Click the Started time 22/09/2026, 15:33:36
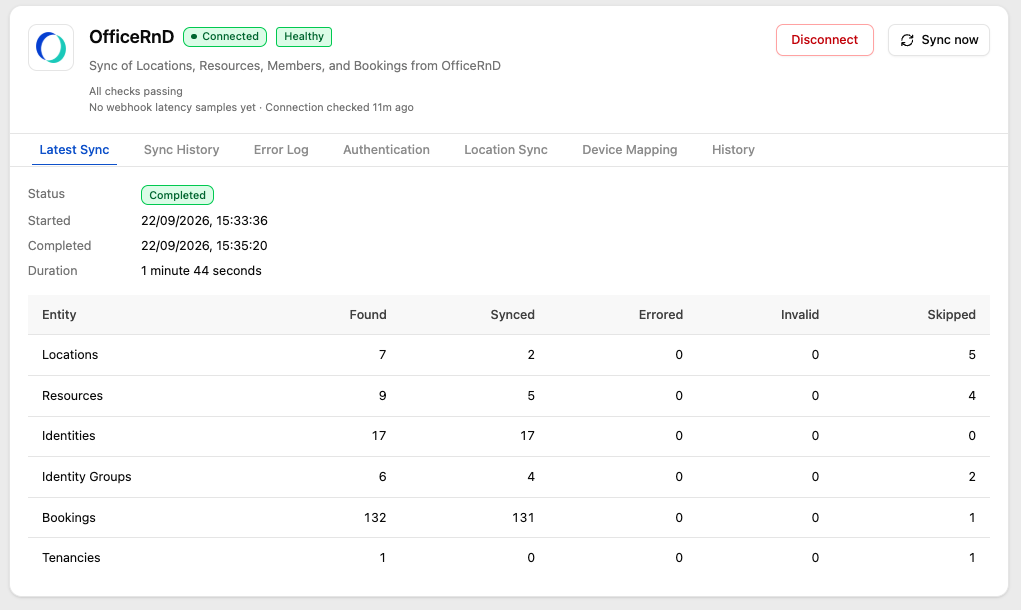 pyautogui.click(x=204, y=221)
